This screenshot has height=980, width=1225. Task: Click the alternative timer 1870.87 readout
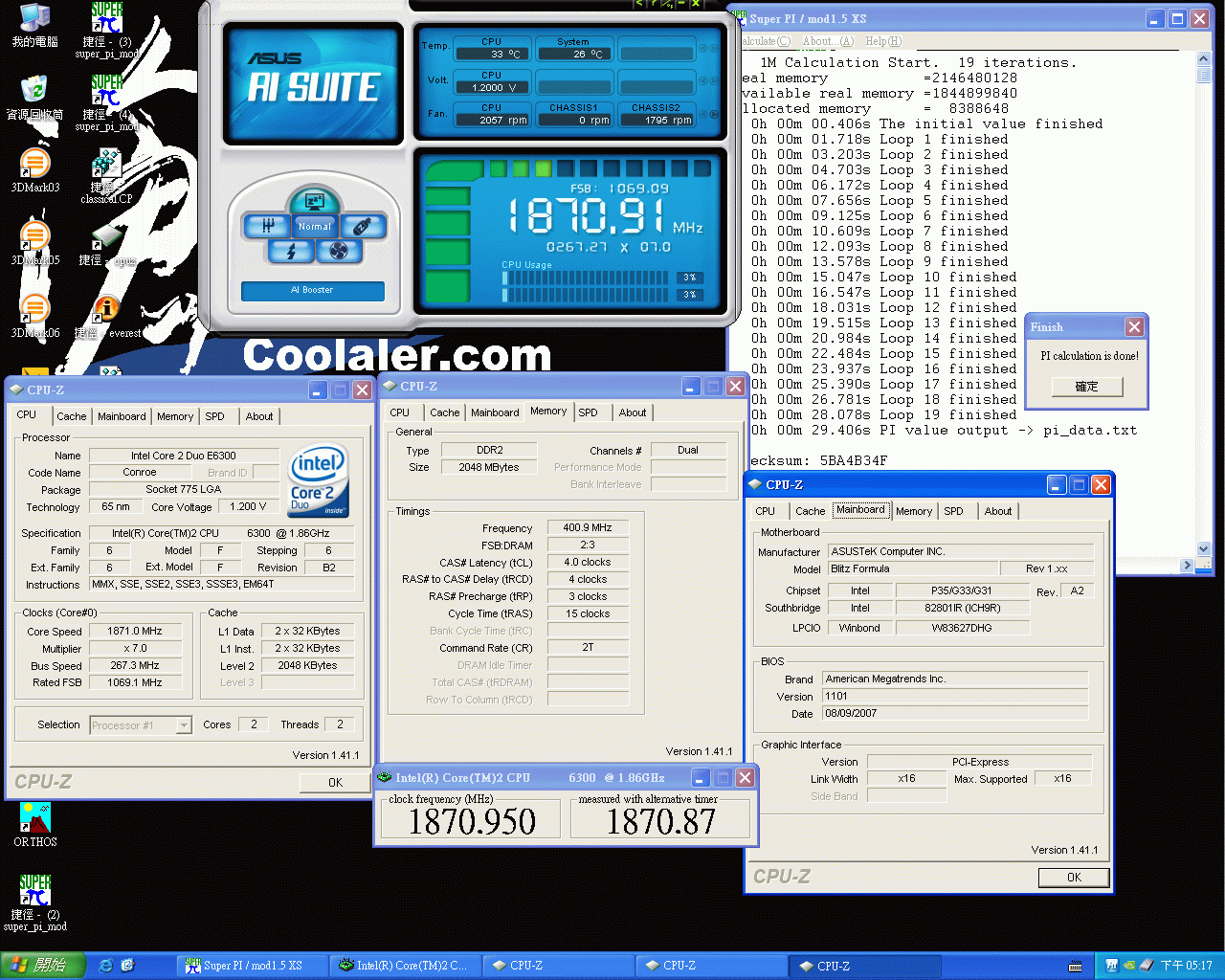pyautogui.click(x=661, y=822)
